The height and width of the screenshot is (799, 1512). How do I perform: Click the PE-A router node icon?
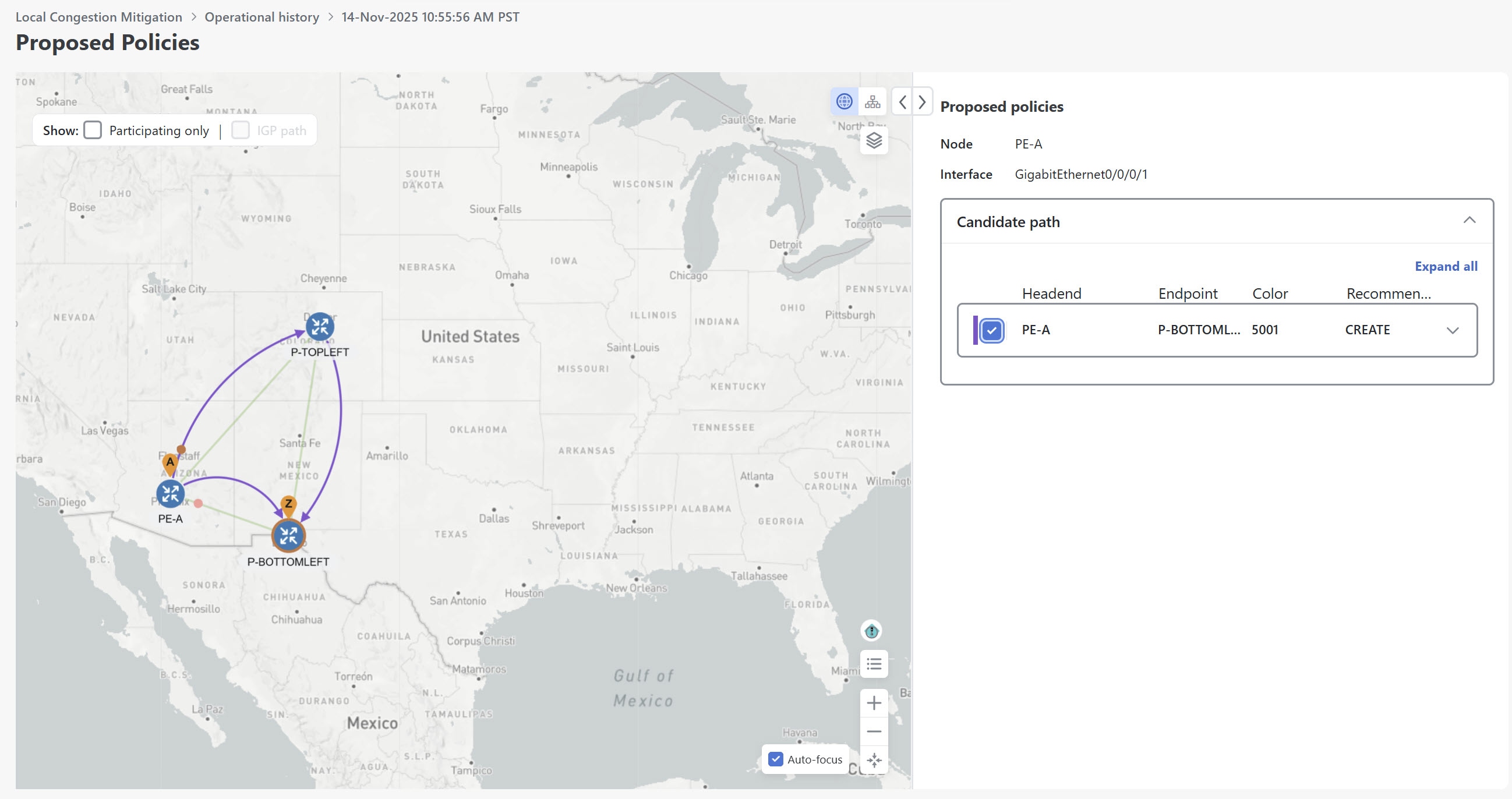coord(170,494)
